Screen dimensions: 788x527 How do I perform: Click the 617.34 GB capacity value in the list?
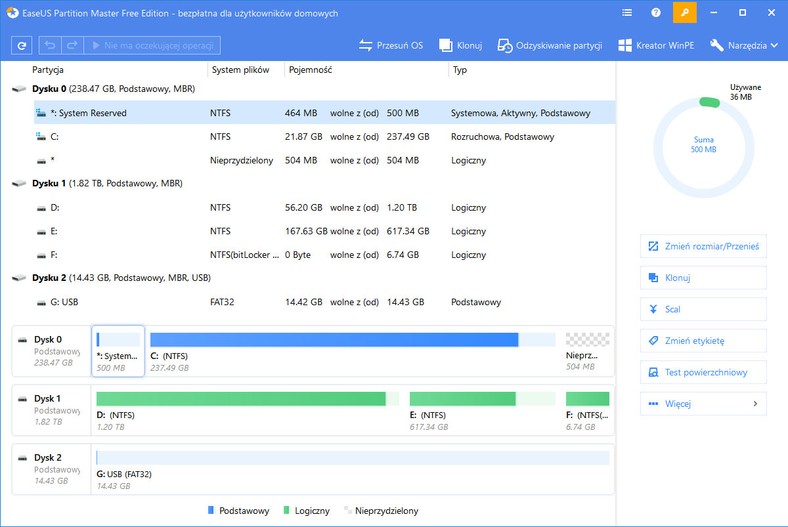tap(408, 231)
